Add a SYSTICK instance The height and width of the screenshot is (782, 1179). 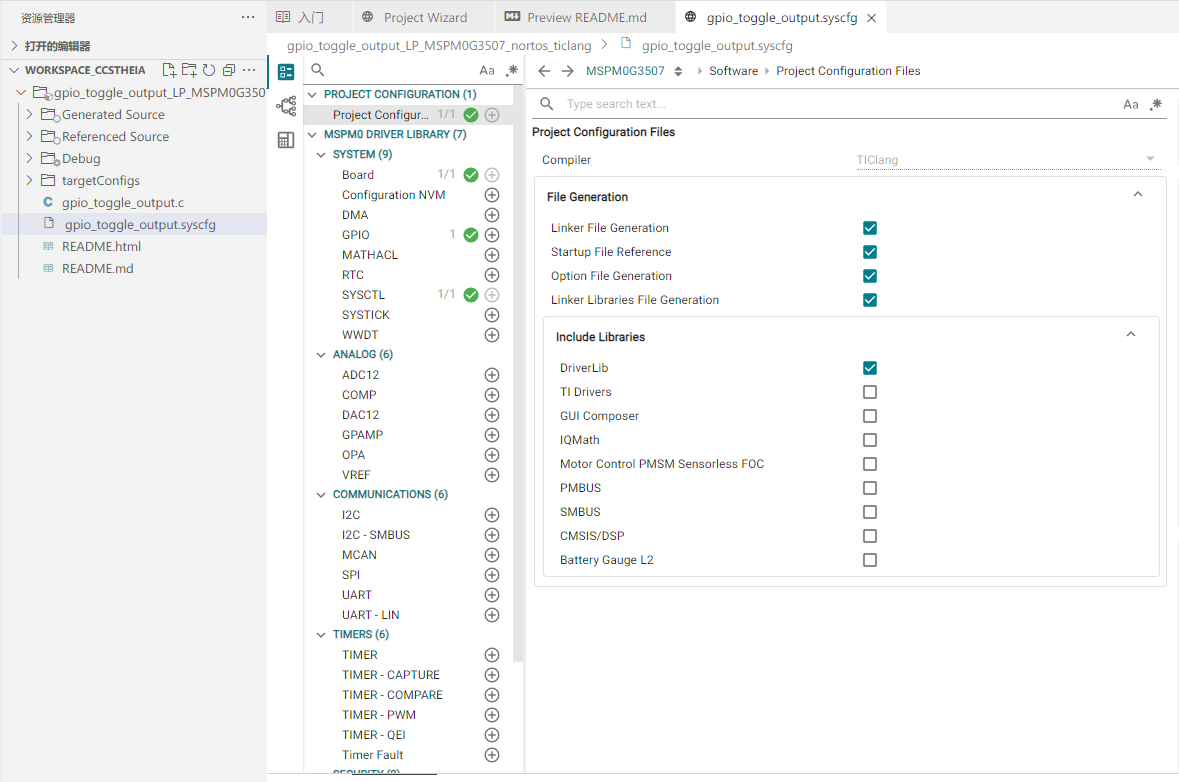(492, 315)
